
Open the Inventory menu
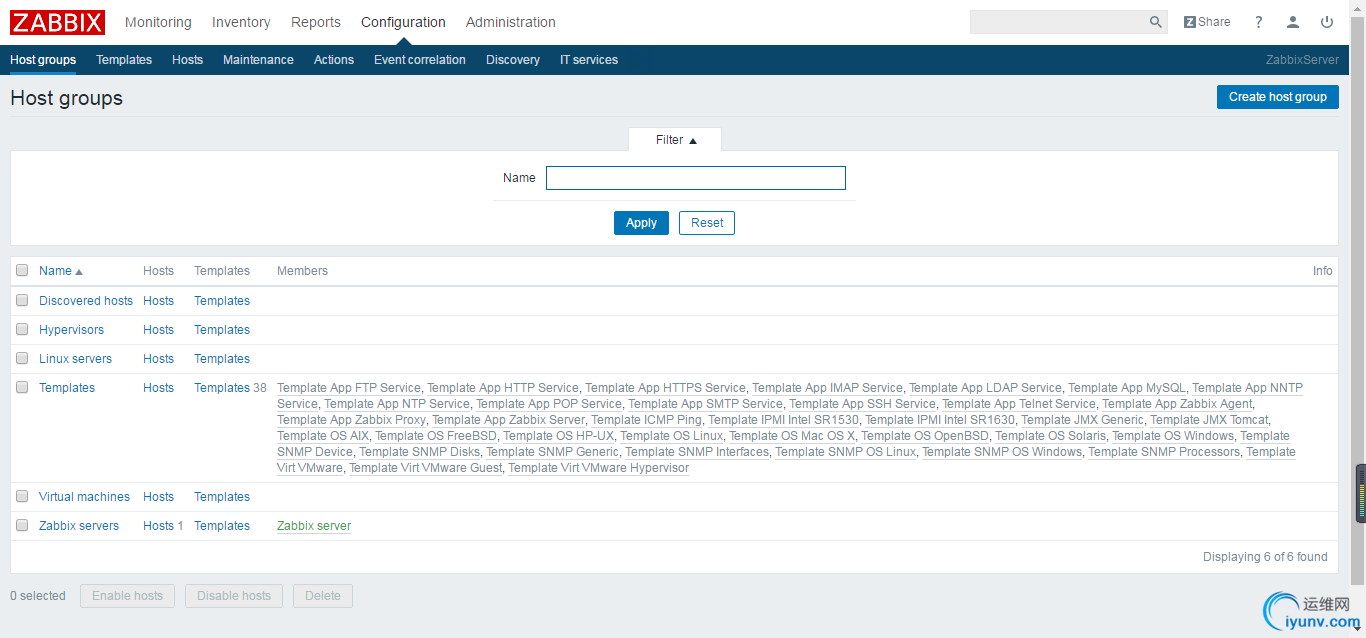[241, 22]
